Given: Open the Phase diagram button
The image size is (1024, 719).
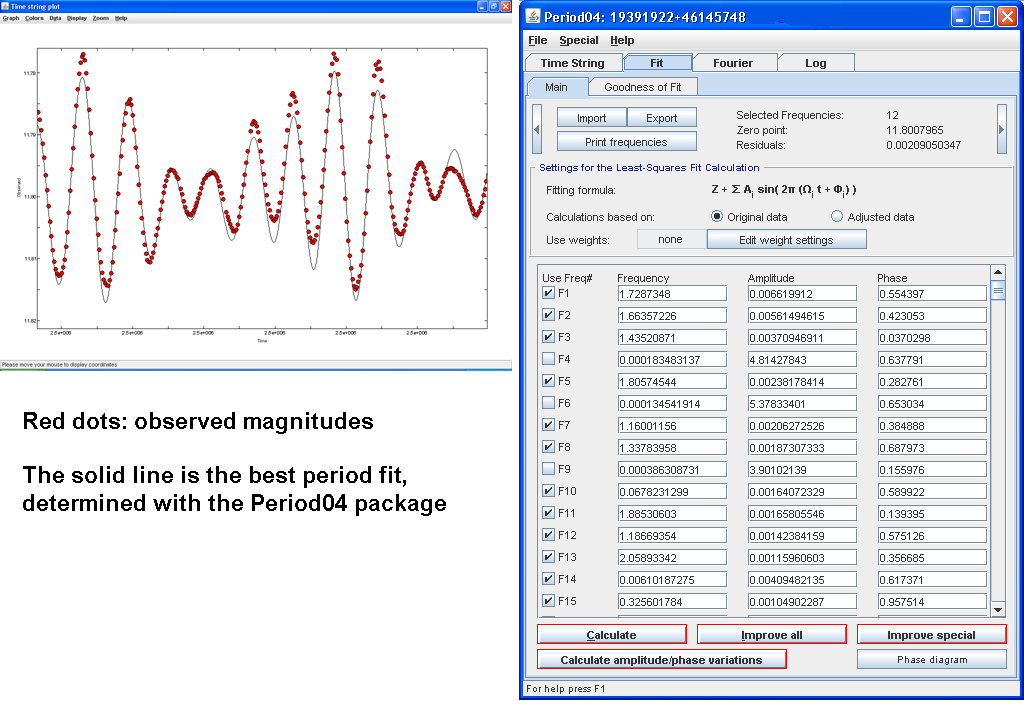Looking at the screenshot, I should click(x=932, y=660).
